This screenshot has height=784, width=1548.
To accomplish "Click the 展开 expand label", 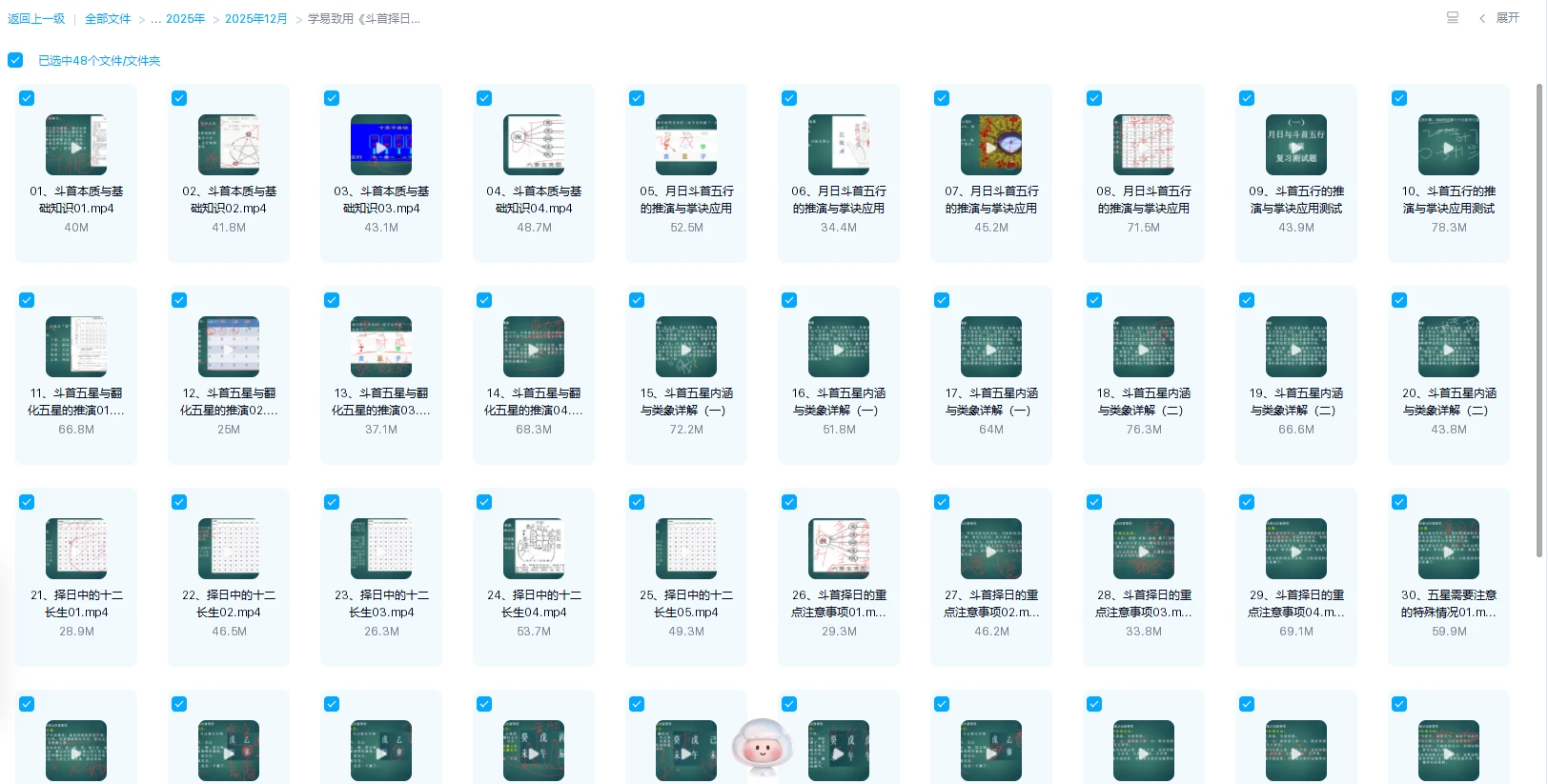I will 1507,18.
